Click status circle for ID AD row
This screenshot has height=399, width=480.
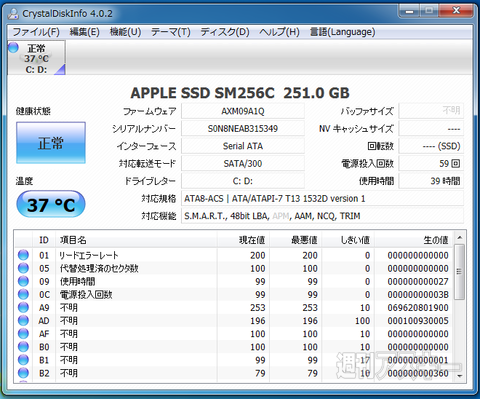(23, 320)
